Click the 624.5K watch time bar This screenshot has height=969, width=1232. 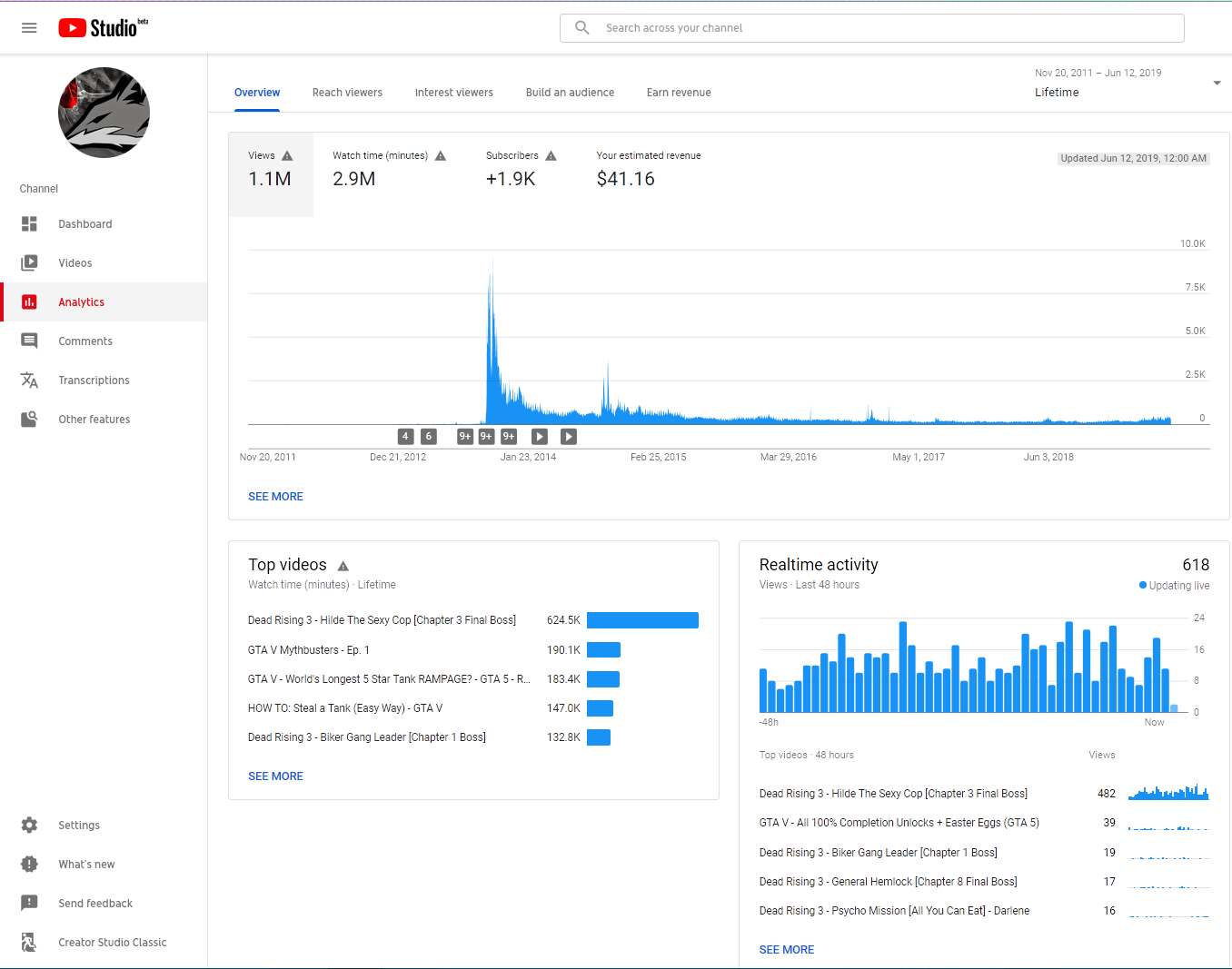(642, 620)
